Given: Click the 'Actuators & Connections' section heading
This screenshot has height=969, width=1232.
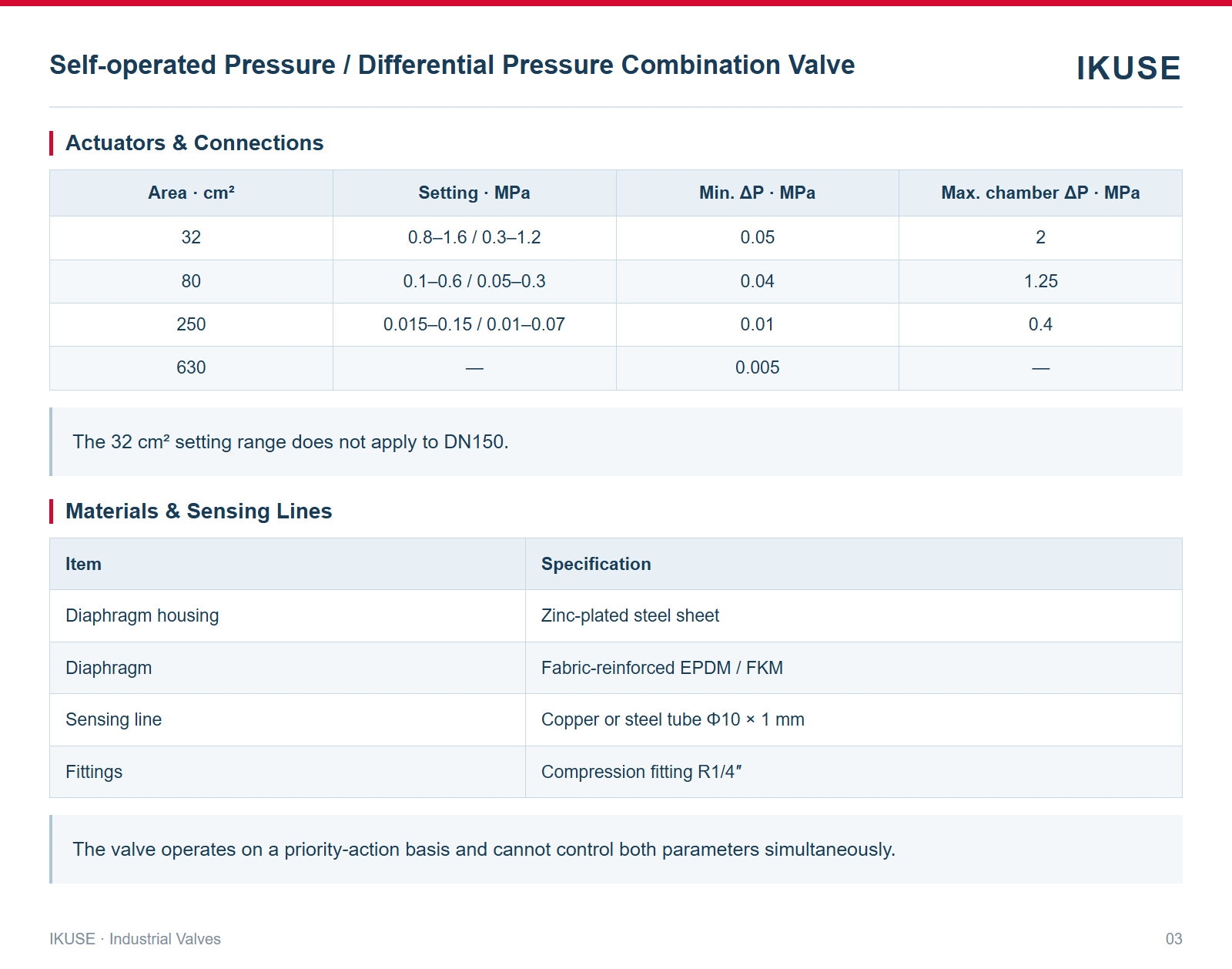Looking at the screenshot, I should (x=194, y=142).
